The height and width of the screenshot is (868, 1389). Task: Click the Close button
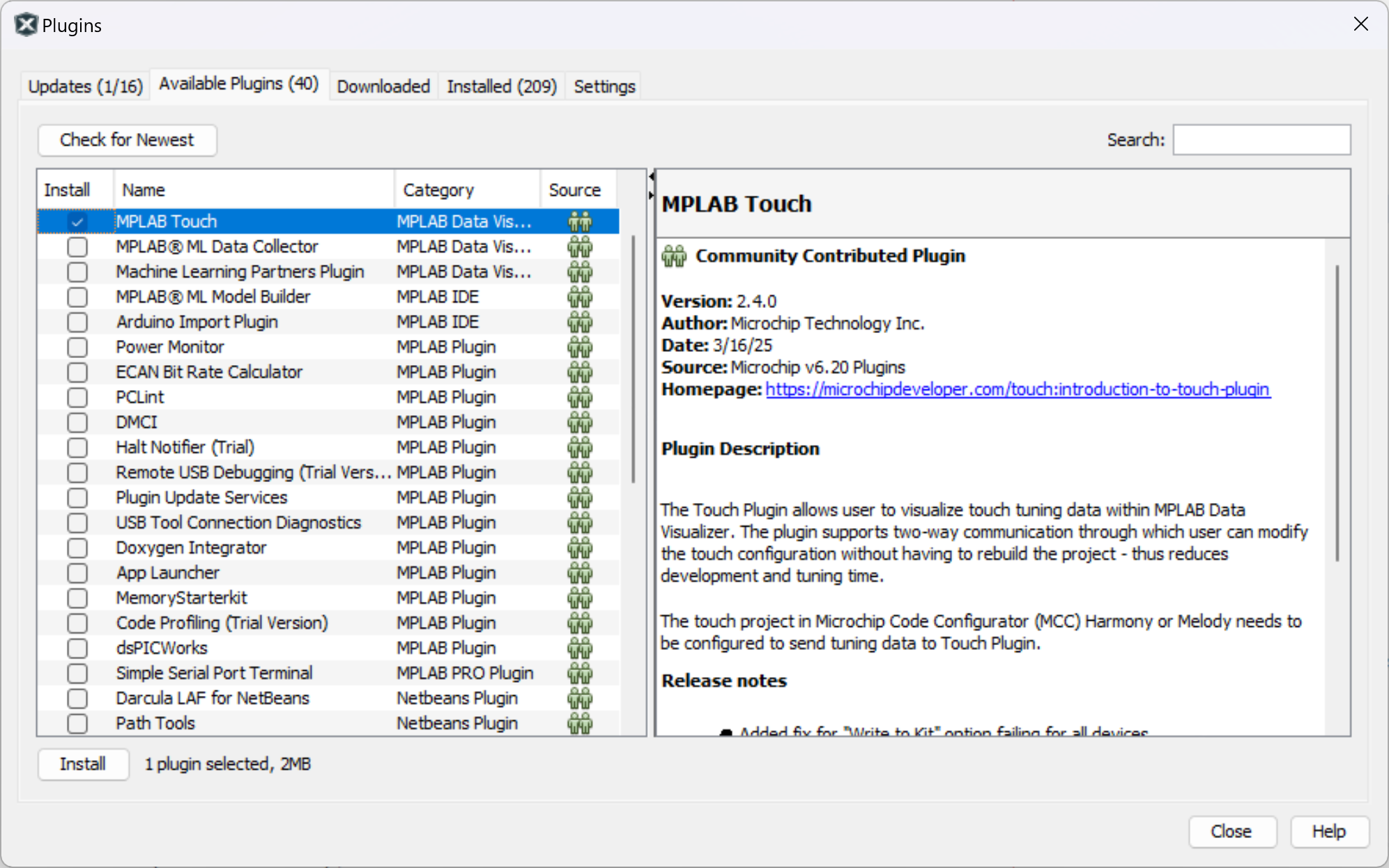click(x=1231, y=832)
